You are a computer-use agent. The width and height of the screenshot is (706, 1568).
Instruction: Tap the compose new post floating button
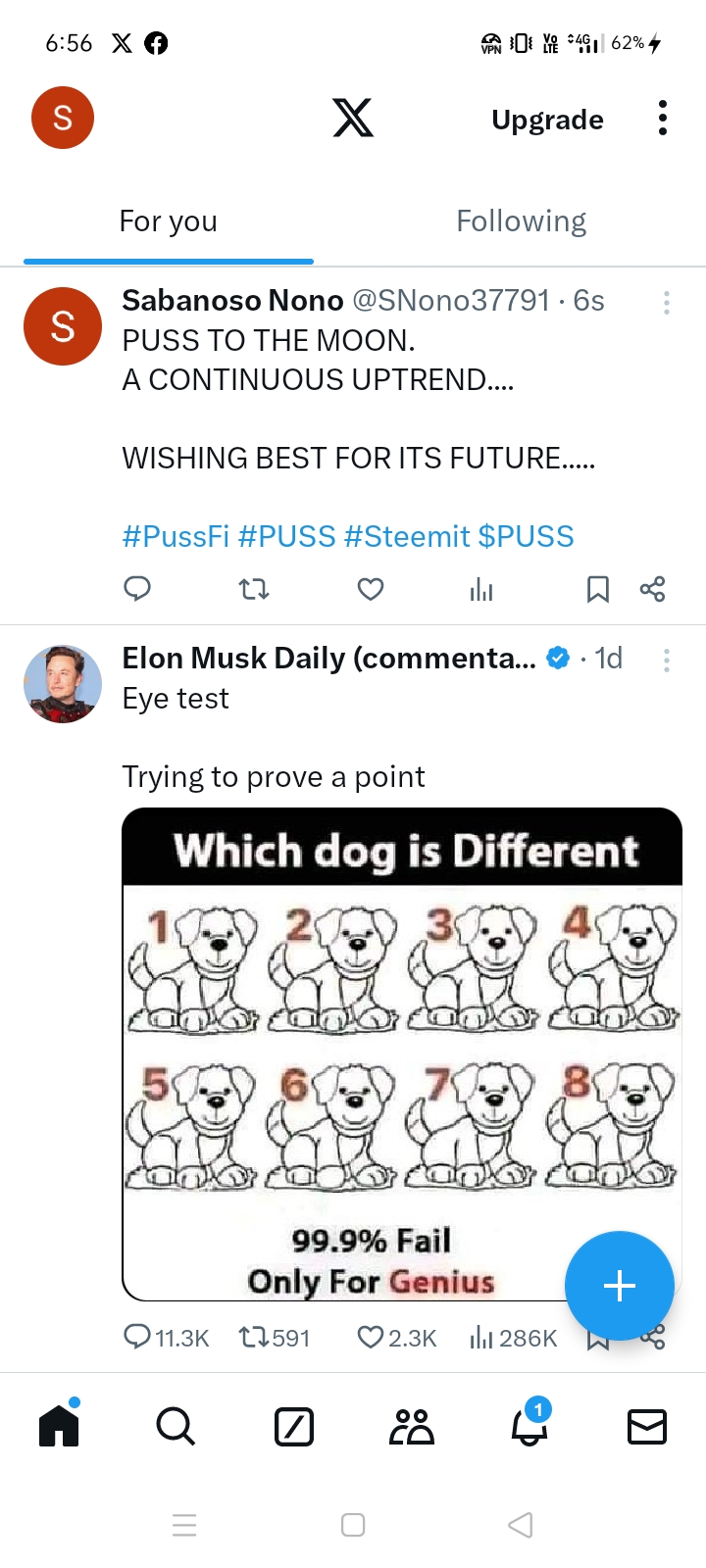coord(619,1285)
